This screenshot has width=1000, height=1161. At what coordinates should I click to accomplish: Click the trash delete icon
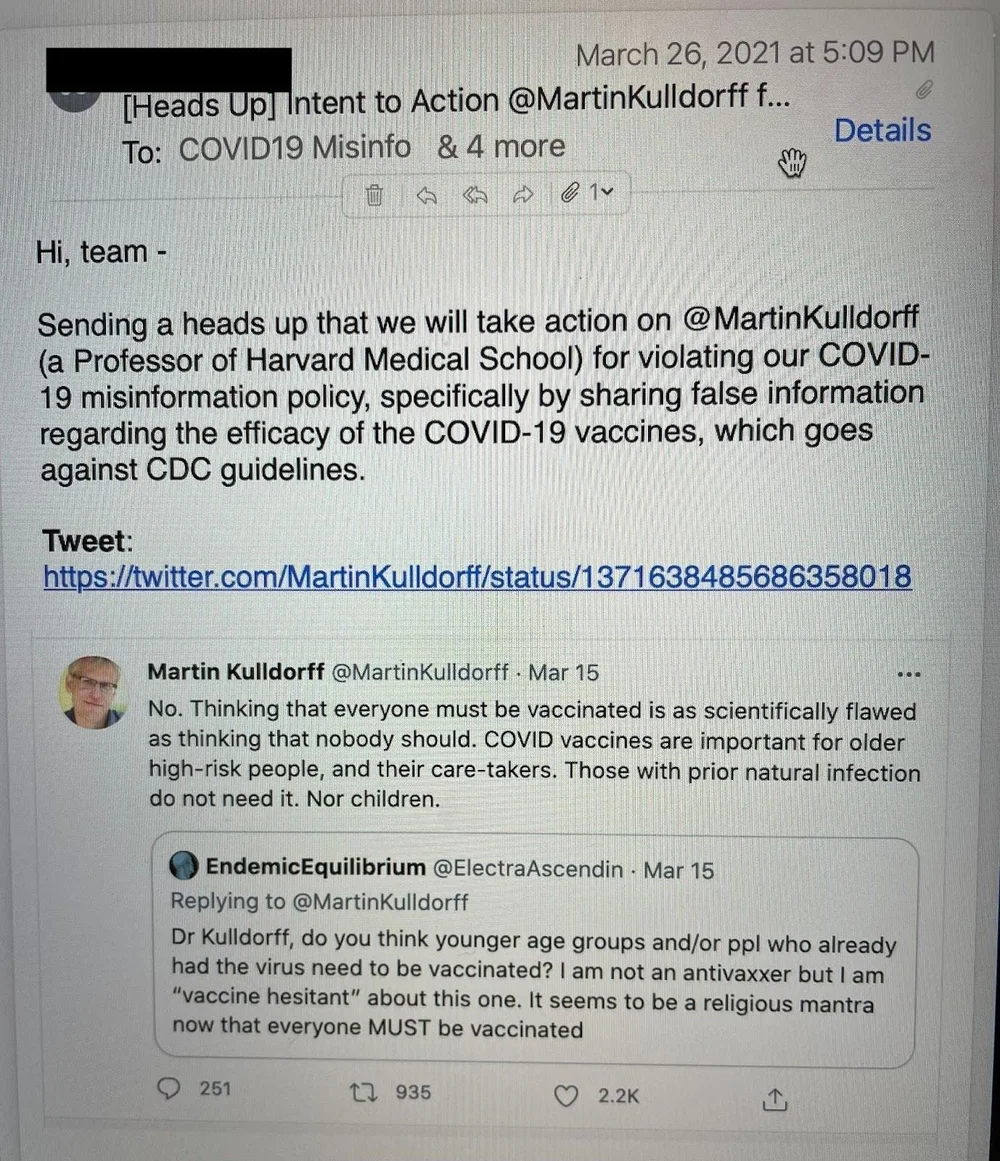(x=375, y=195)
